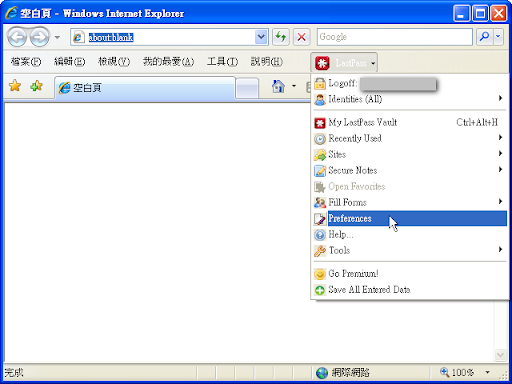The height and width of the screenshot is (384, 512).
Task: Click the magnifier Search button
Action: point(484,37)
